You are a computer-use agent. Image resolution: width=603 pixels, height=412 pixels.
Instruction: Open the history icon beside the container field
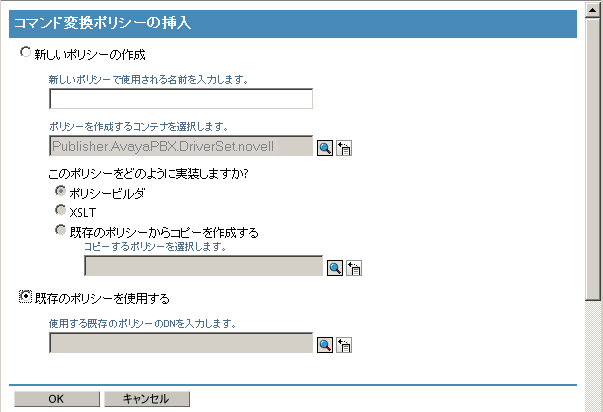[344, 148]
